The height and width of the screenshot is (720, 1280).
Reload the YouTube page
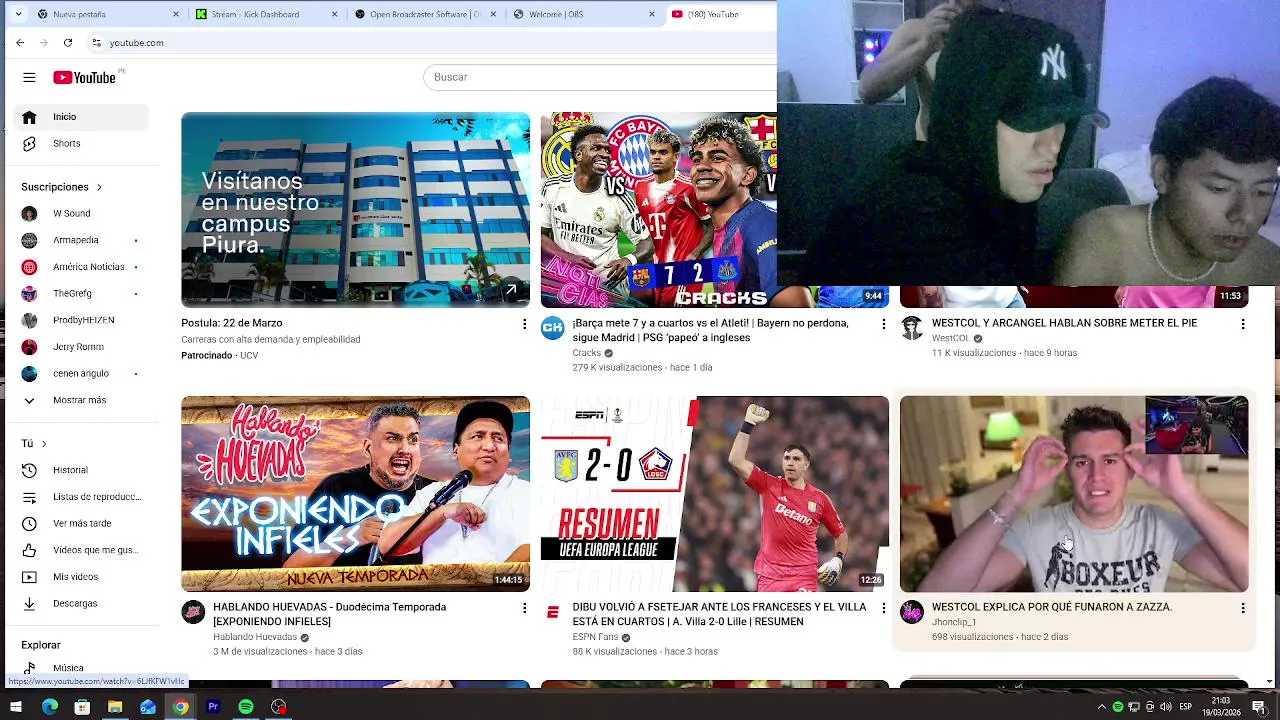click(x=67, y=43)
